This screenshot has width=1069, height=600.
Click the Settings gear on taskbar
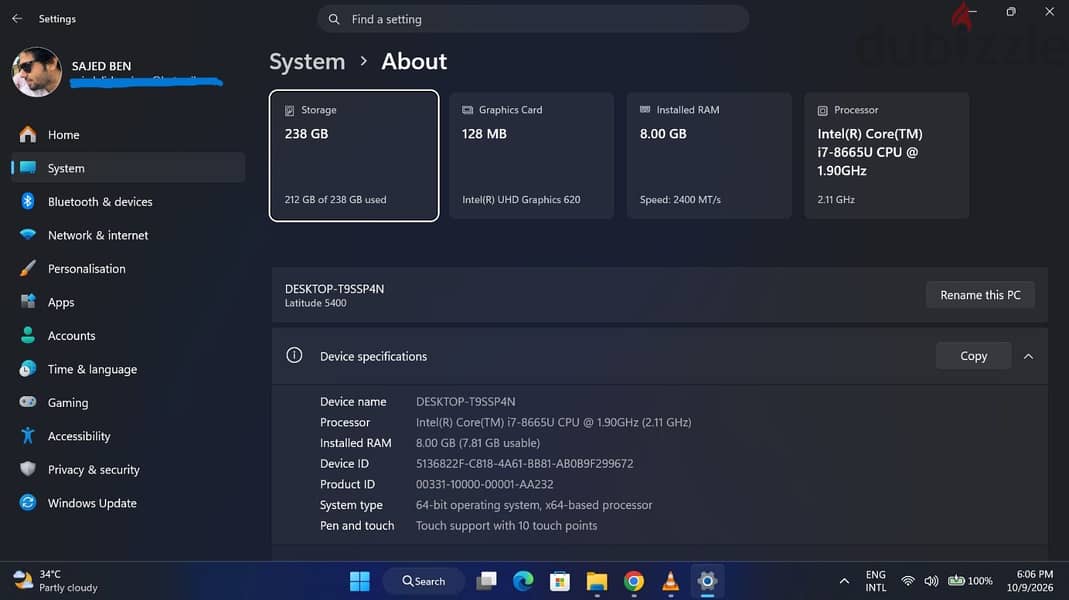[x=707, y=581]
